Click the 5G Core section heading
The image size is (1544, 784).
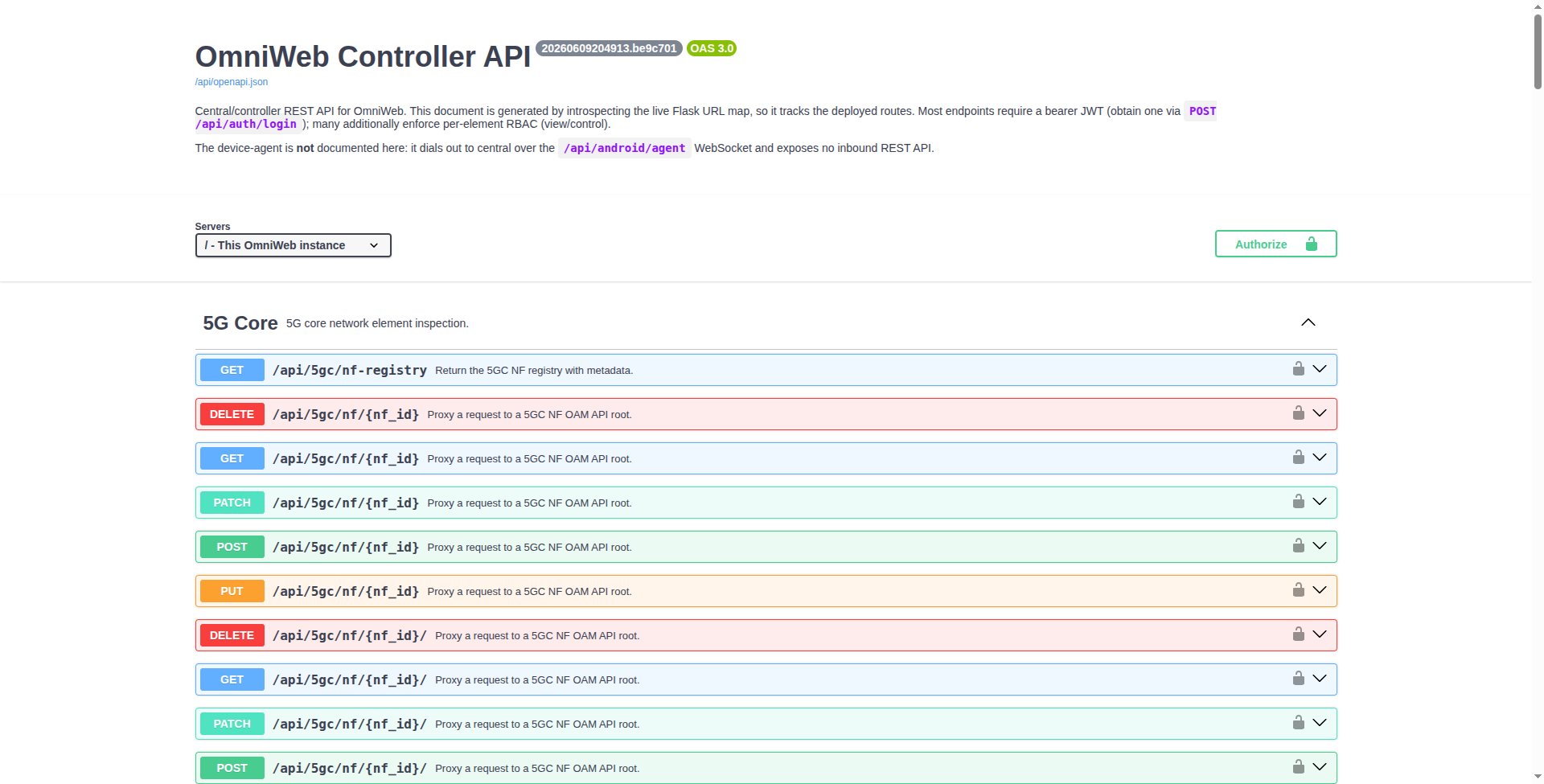(240, 323)
